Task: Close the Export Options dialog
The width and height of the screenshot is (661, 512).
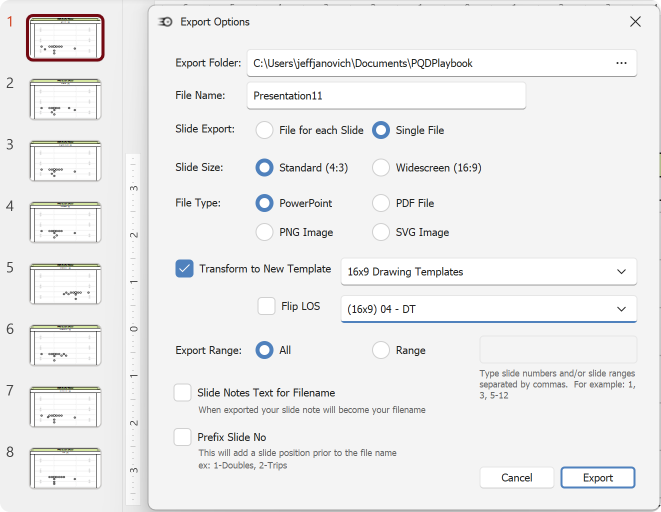Action: pyautogui.click(x=635, y=21)
